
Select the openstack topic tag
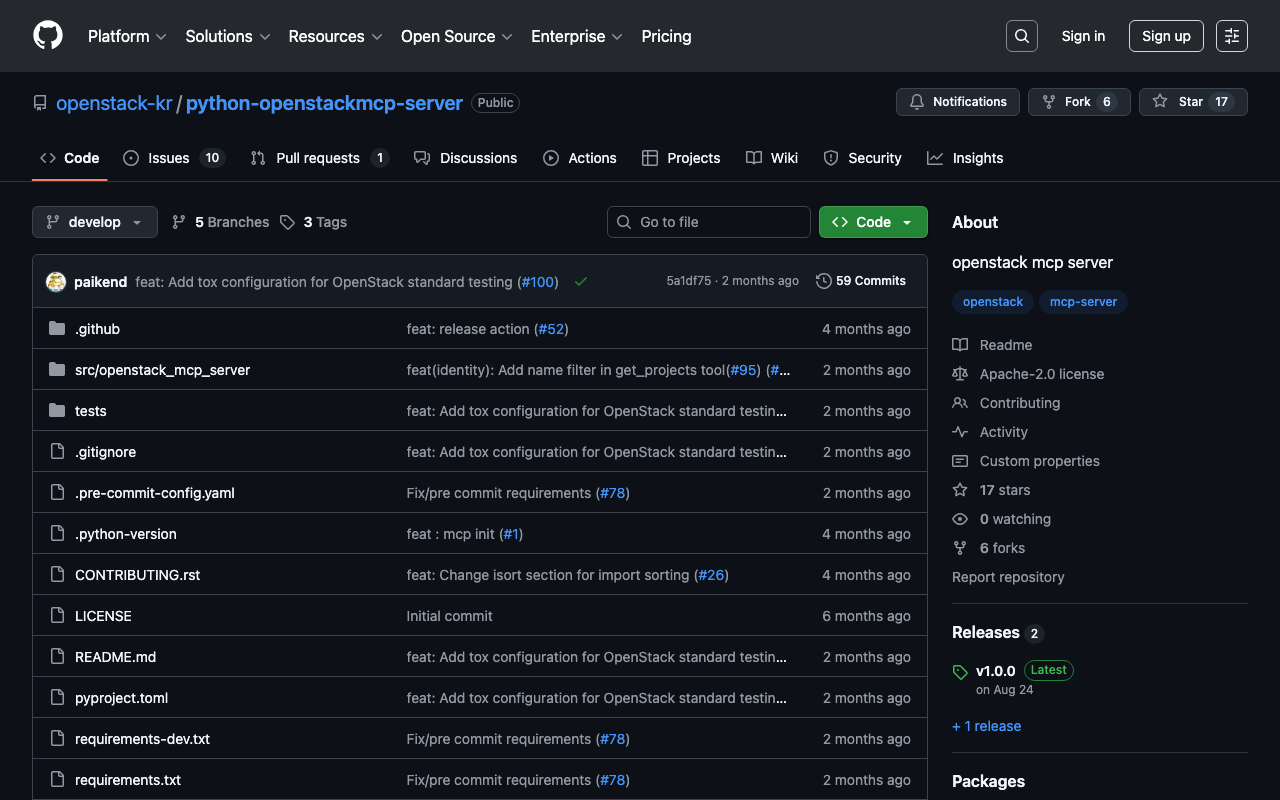[992, 302]
